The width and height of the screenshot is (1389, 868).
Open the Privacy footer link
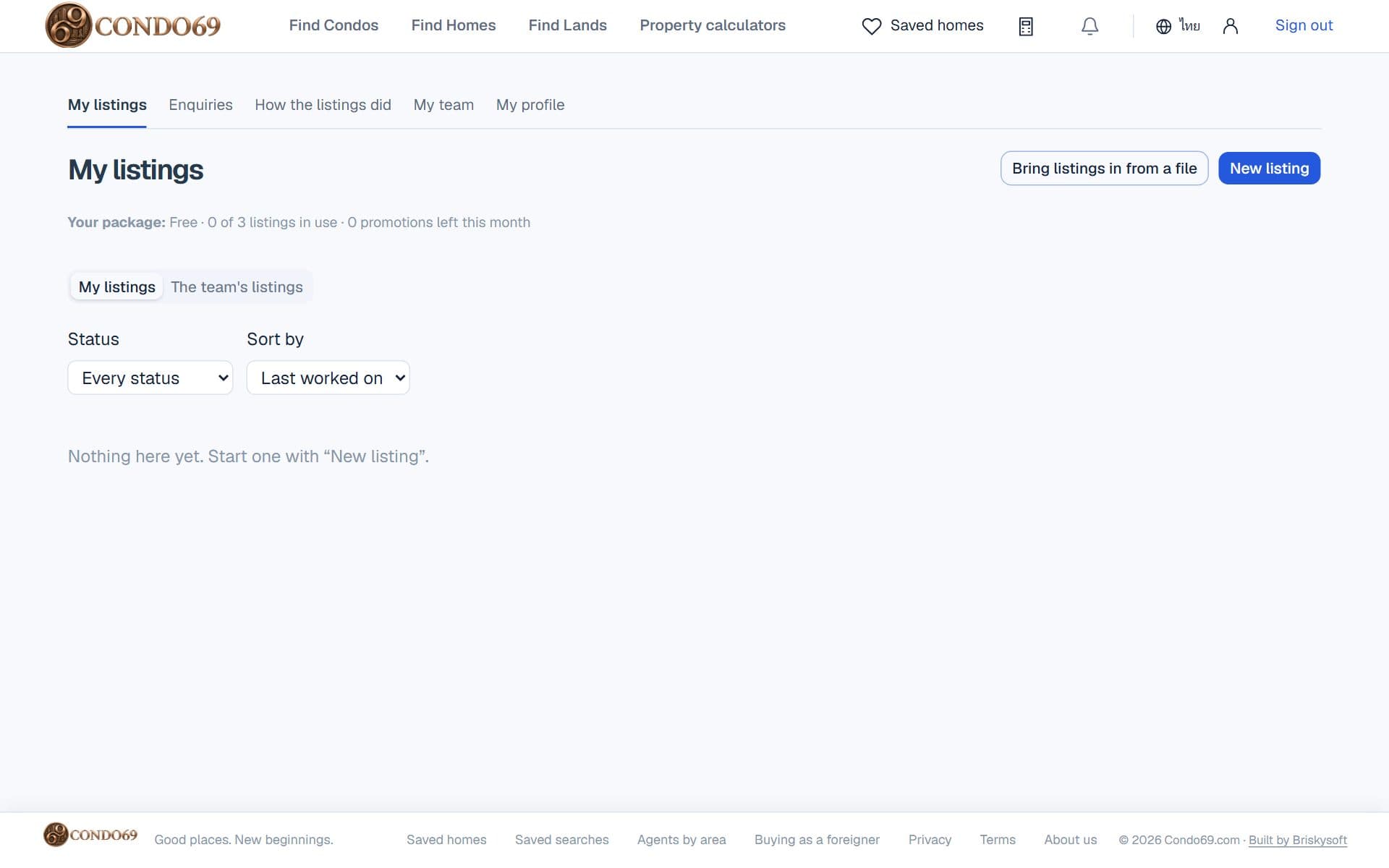point(930,840)
